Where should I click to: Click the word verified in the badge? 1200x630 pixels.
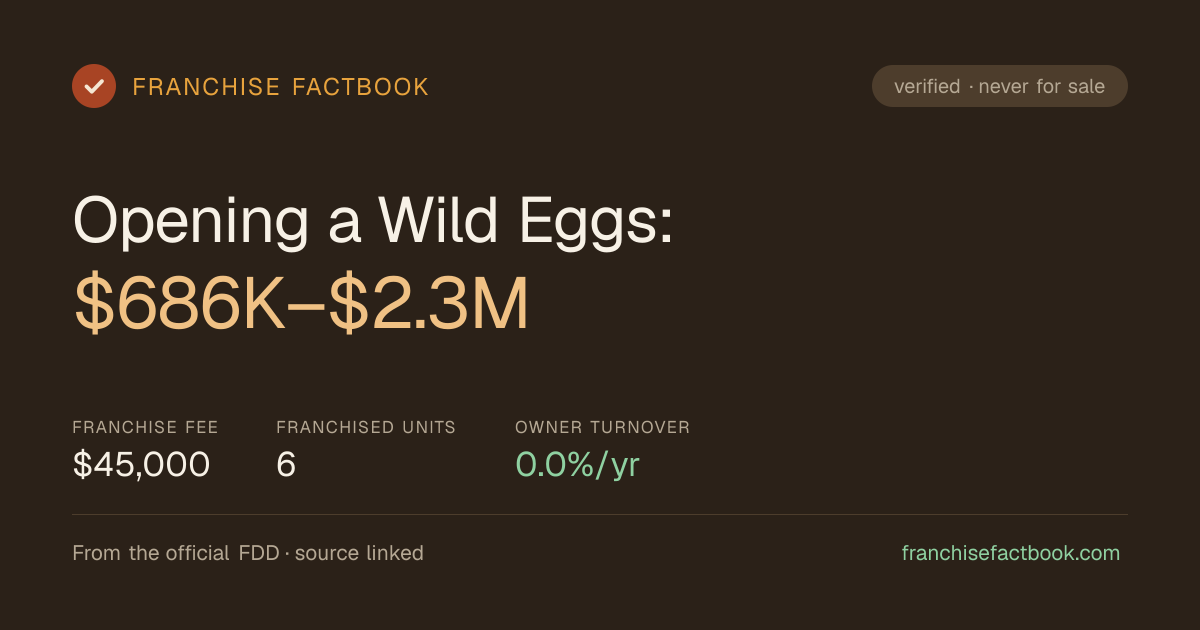coord(927,87)
